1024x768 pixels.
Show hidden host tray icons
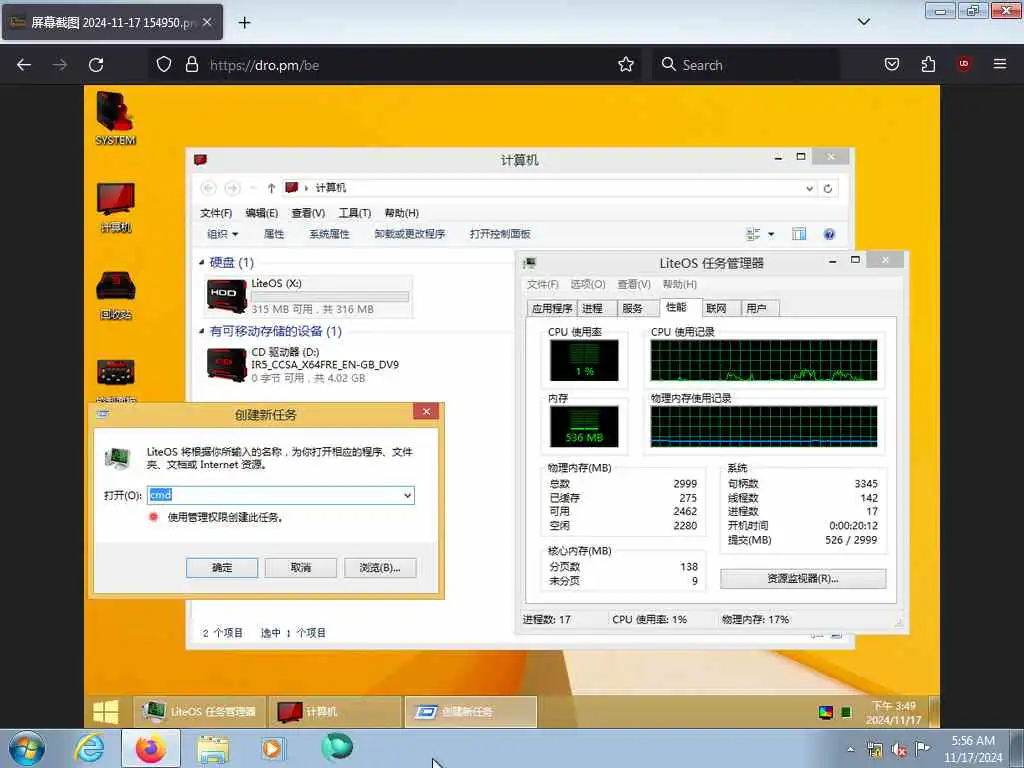coord(850,750)
